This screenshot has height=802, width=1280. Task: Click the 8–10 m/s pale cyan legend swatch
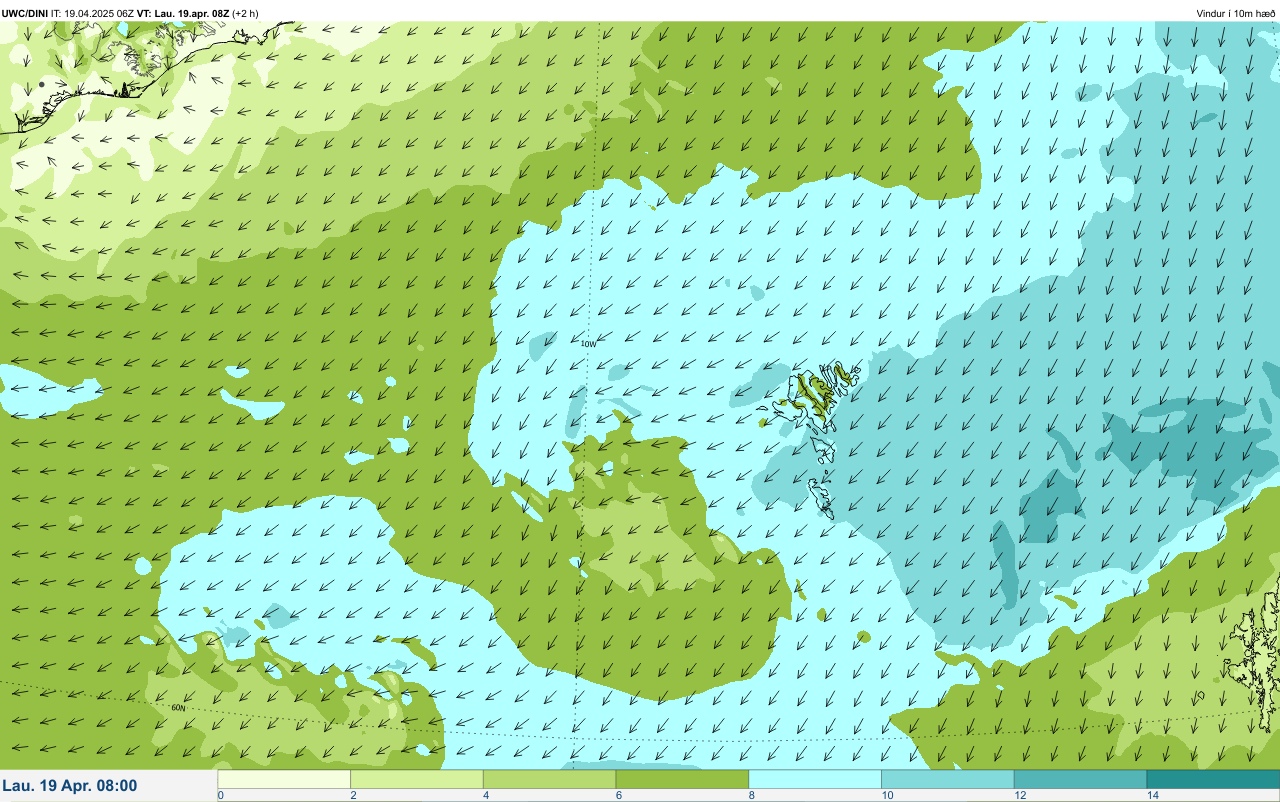pos(815,779)
